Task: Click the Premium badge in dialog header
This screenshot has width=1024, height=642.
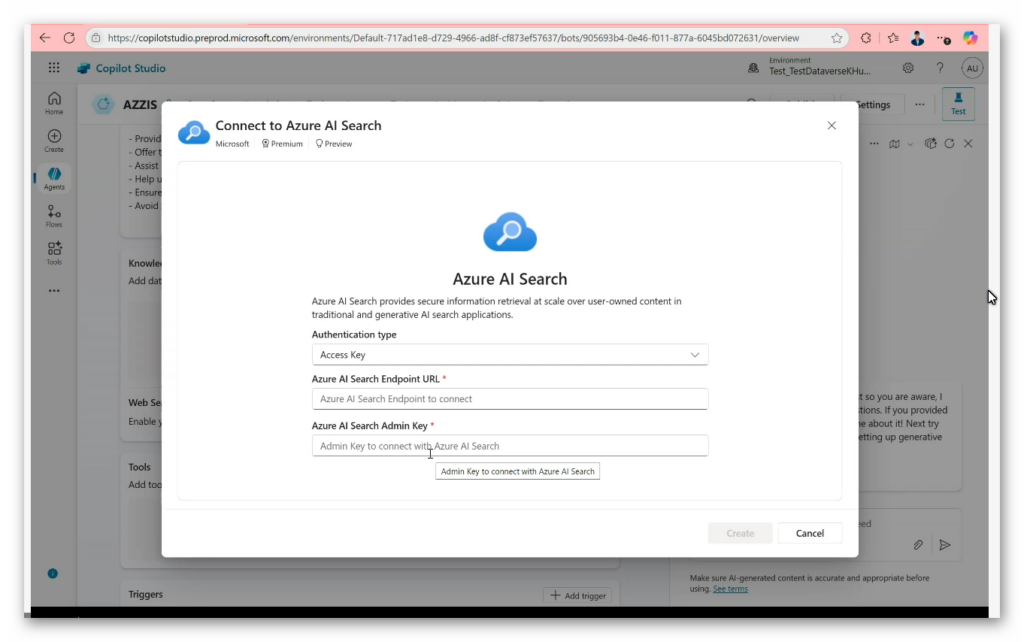Action: coord(282,144)
